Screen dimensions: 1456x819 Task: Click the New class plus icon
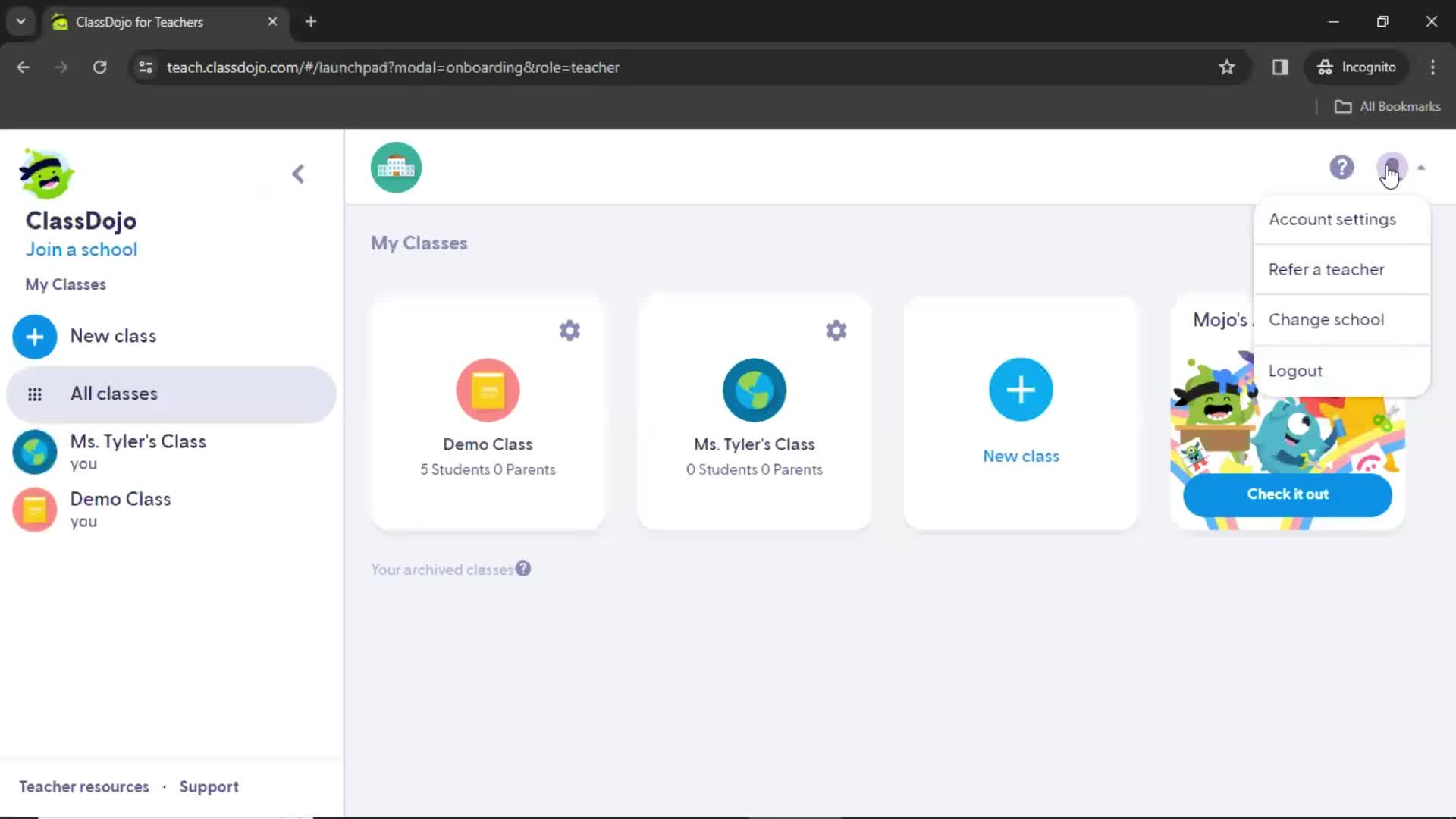click(1020, 389)
